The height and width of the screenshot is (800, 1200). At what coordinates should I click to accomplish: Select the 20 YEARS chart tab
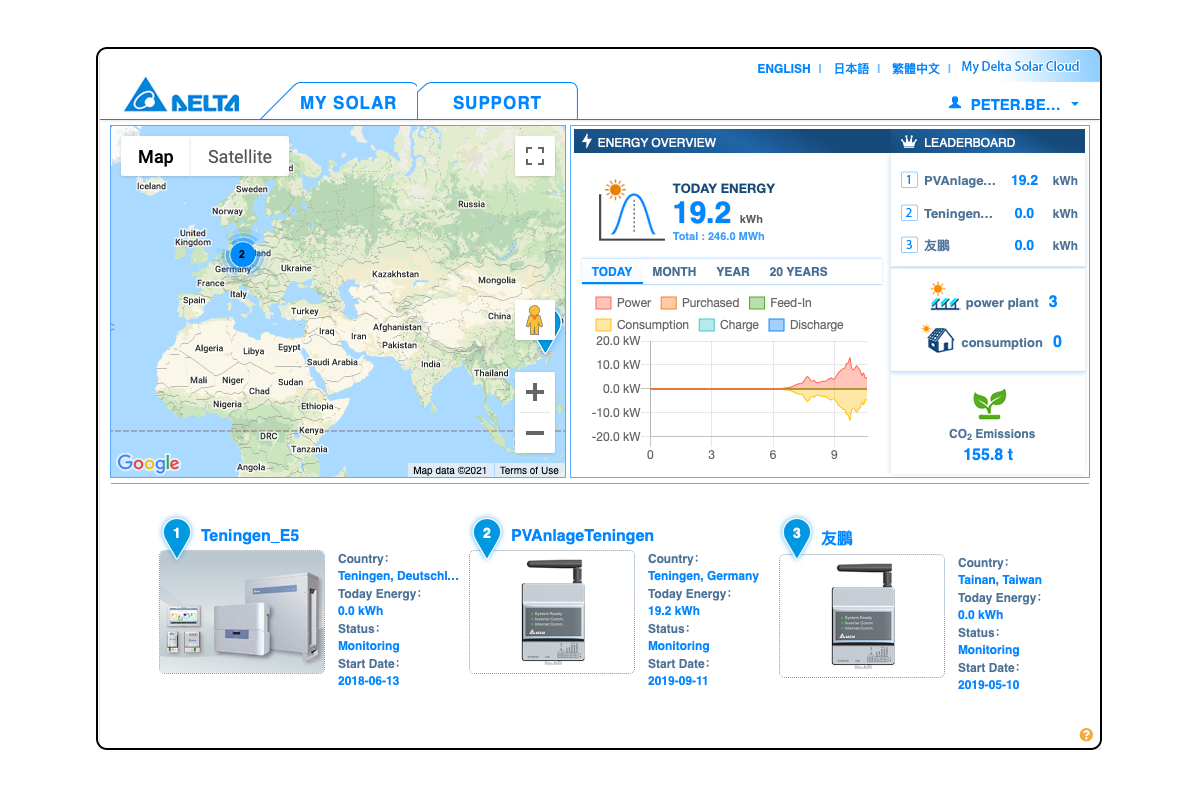(x=798, y=272)
